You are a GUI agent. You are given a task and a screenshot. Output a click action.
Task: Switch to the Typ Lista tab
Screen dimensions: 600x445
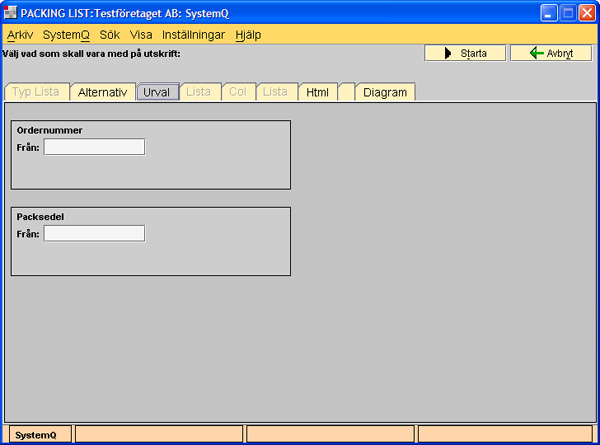(37, 92)
